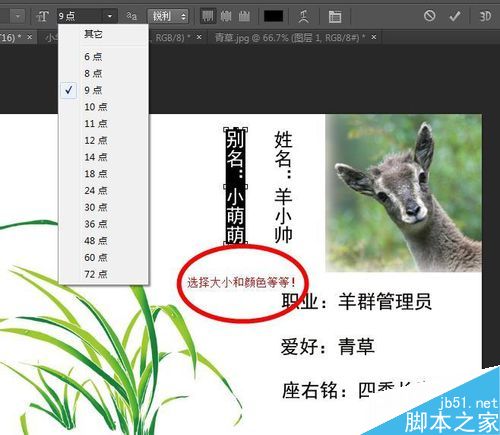Choose 6 点 font size

(x=103, y=57)
